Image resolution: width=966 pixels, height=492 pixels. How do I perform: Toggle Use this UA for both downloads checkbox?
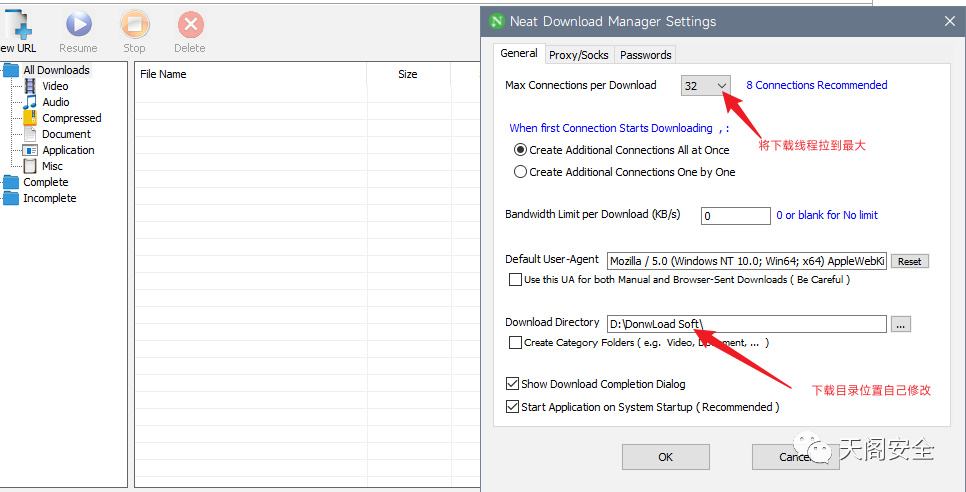coord(515,280)
